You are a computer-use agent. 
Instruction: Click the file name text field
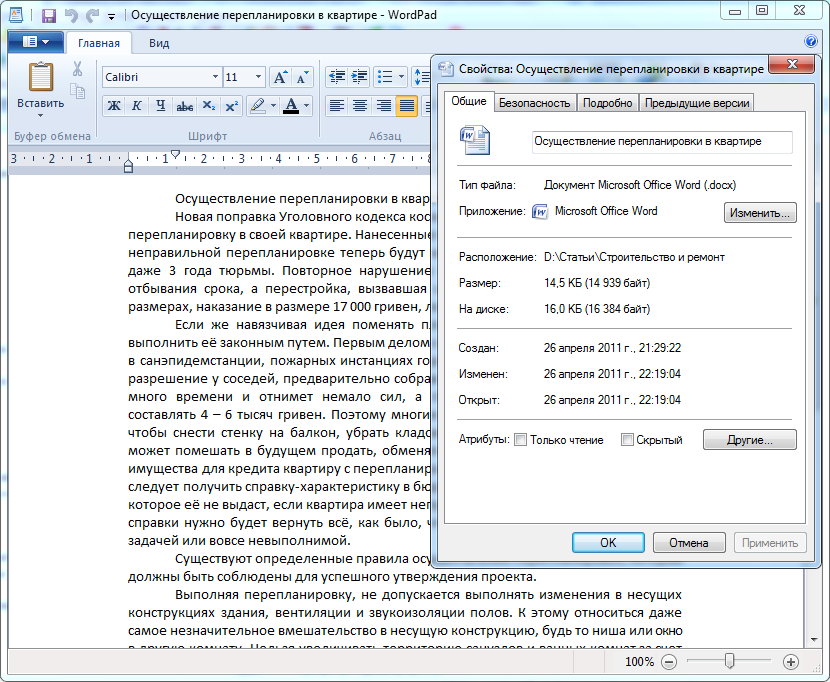[x=661, y=141]
